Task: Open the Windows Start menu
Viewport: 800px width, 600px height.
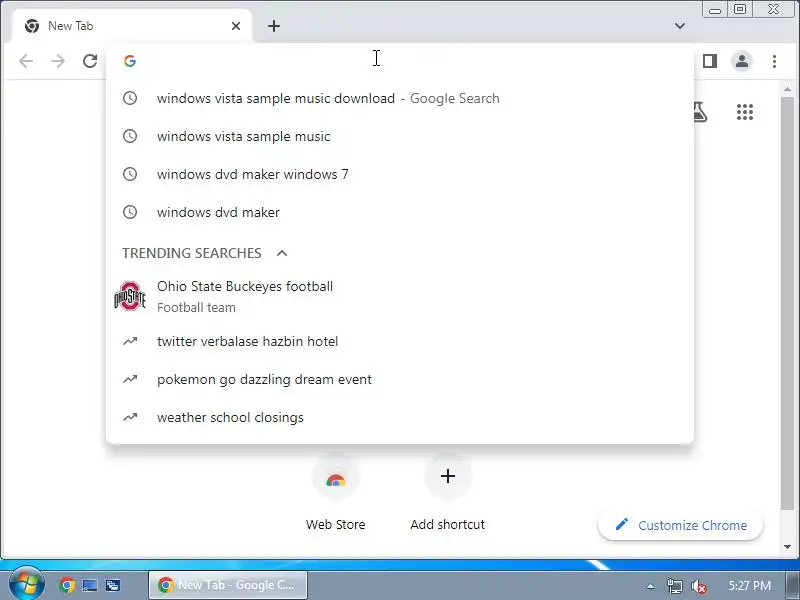Action: tap(27, 584)
